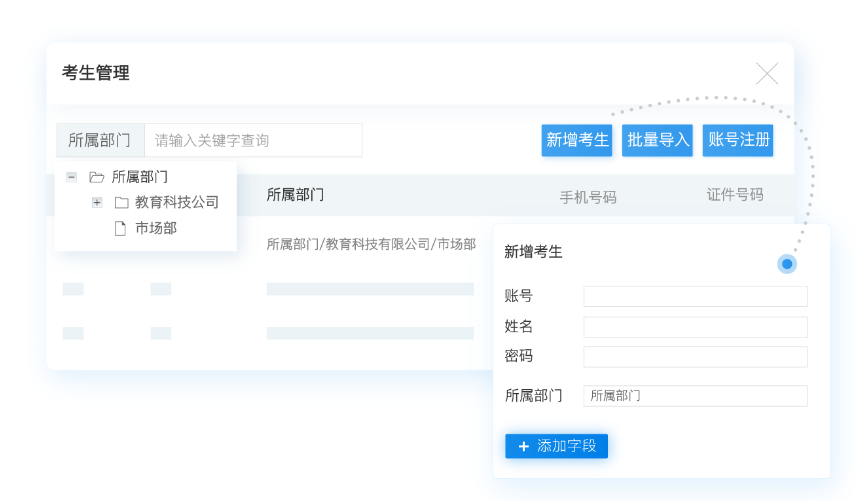Viewport: 867px width, 501px height.
Task: Click the file icon next to 市场部
Action: (x=120, y=228)
